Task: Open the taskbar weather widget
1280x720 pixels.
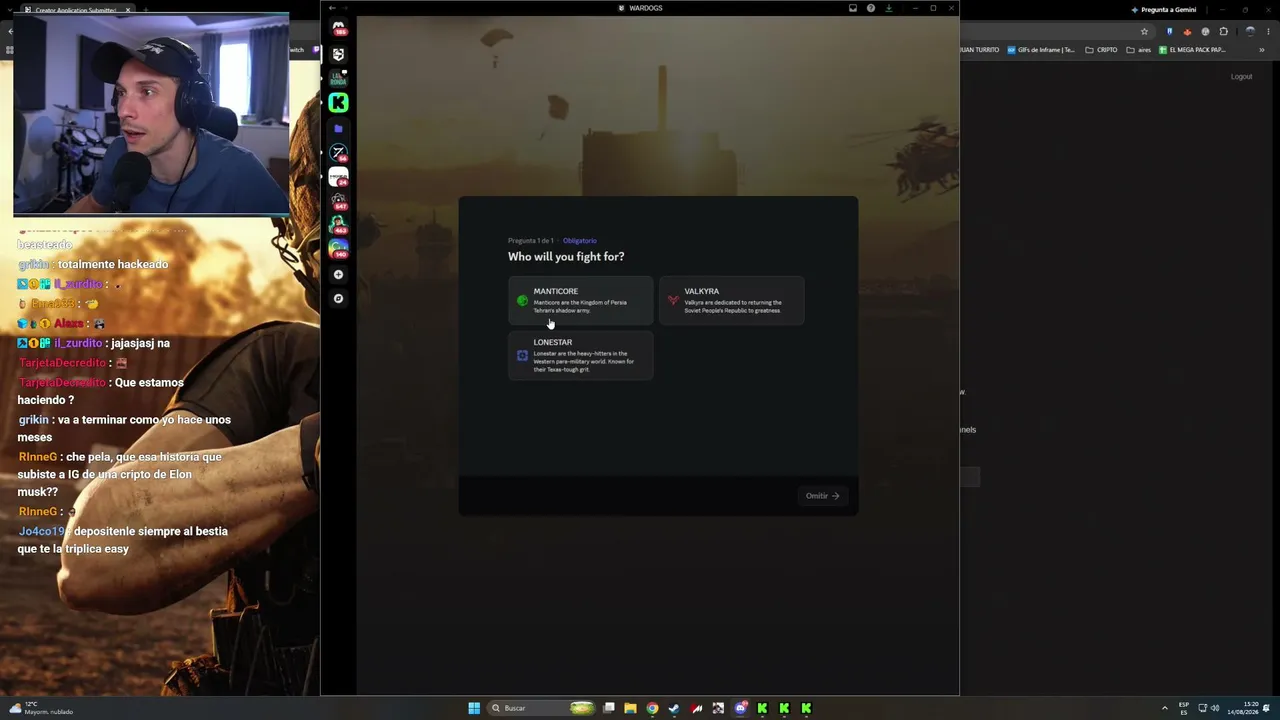Action: point(40,708)
